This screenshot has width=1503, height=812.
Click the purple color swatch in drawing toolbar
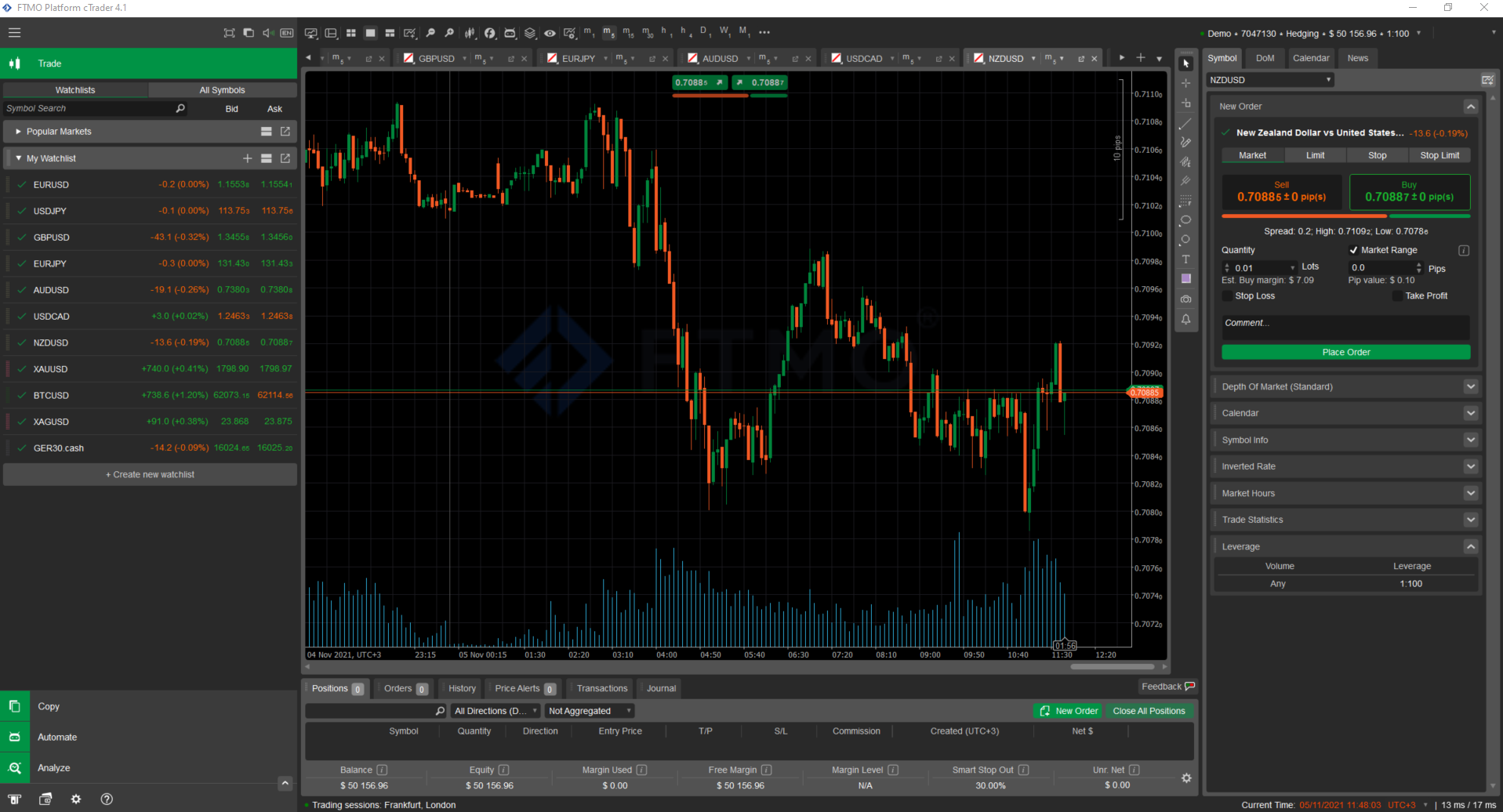(1185, 277)
